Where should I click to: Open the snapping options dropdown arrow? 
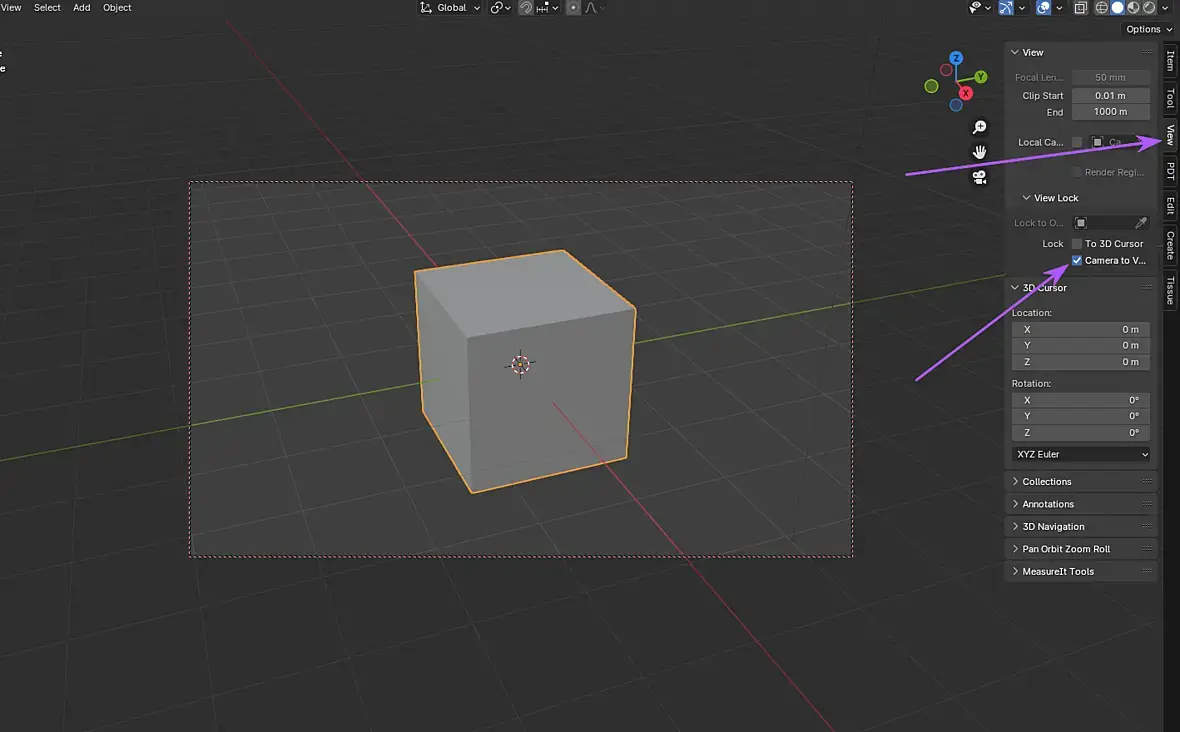pos(555,8)
